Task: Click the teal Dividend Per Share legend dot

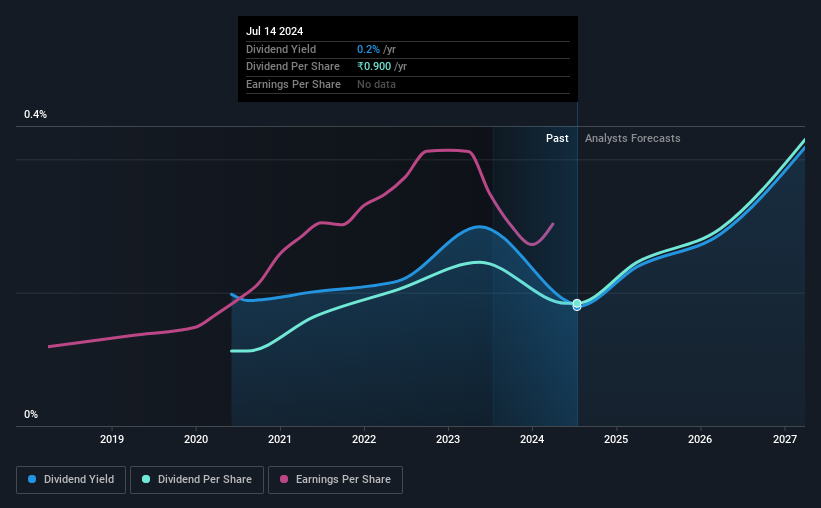Action: pyautogui.click(x=146, y=479)
